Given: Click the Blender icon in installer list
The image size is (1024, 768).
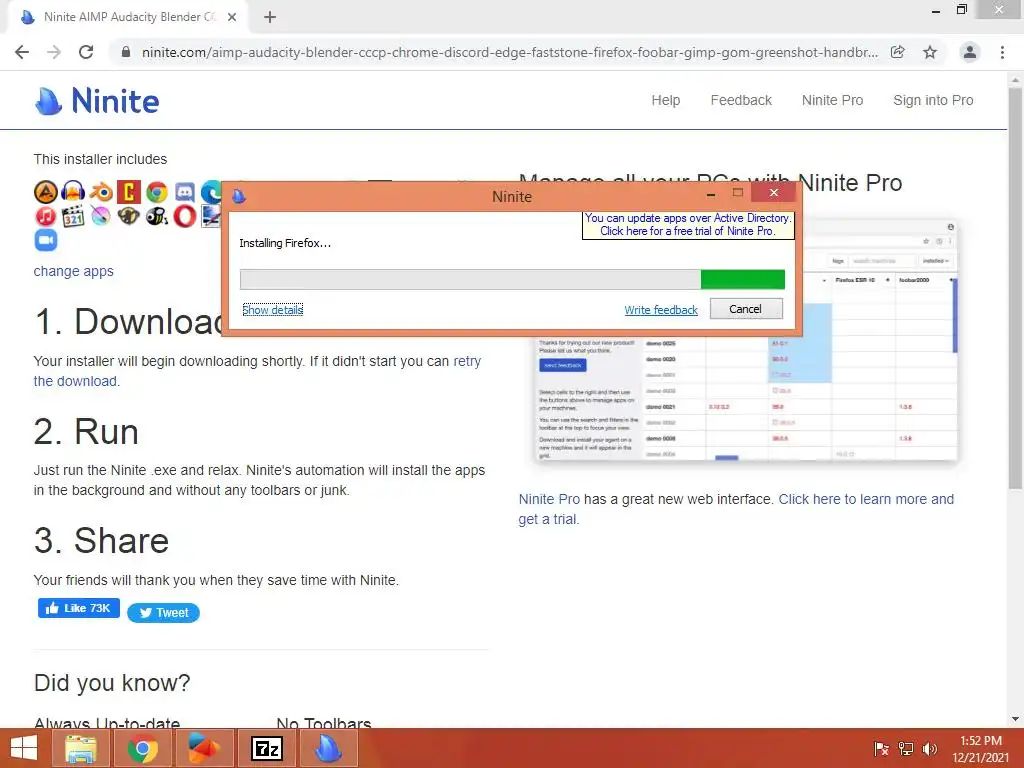Looking at the screenshot, I should coord(101,192).
